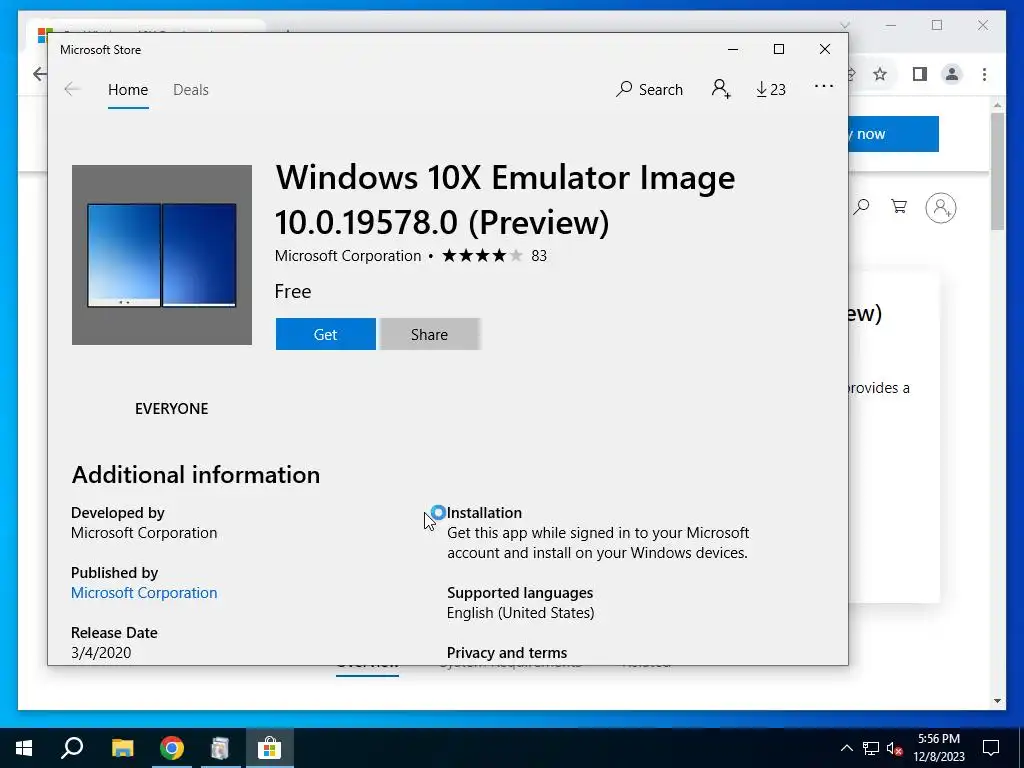Open the taskbar app next to Chrome
The height and width of the screenshot is (768, 1024).
(220, 748)
